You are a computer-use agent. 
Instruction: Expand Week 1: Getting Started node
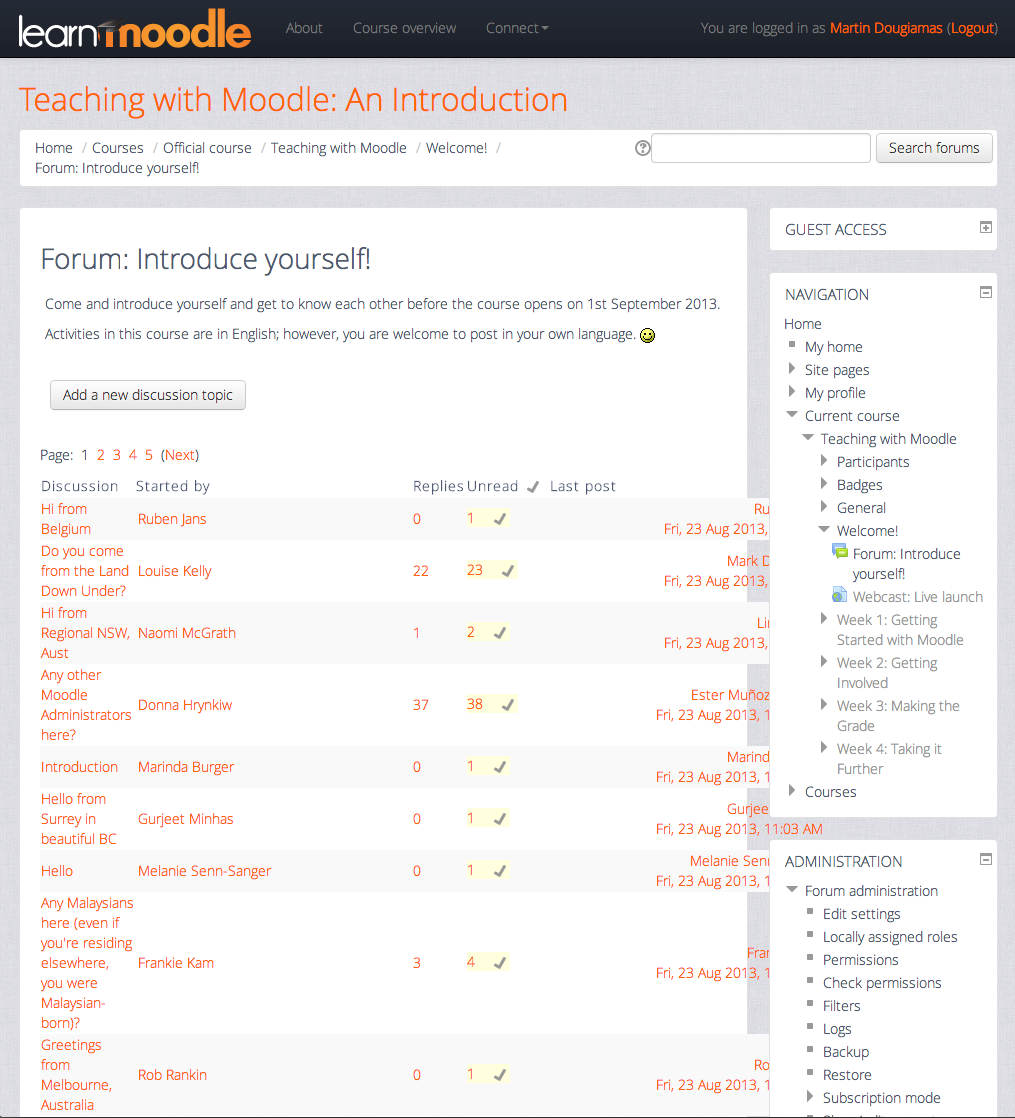[824, 618]
